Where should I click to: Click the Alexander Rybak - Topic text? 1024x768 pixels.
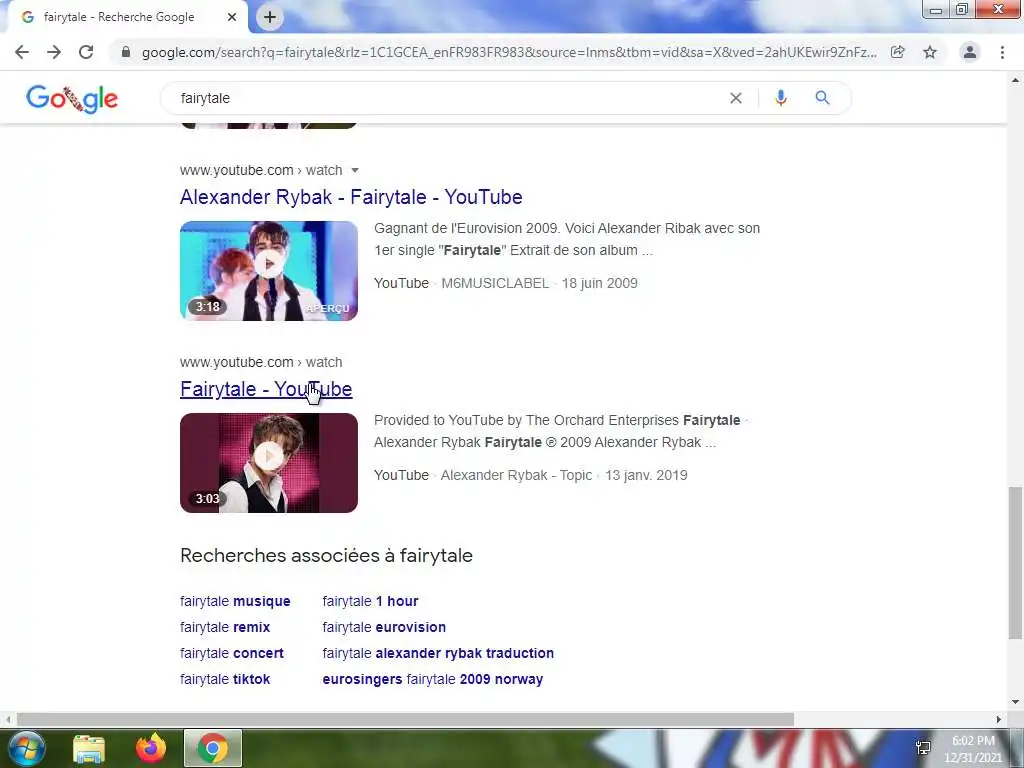(517, 475)
